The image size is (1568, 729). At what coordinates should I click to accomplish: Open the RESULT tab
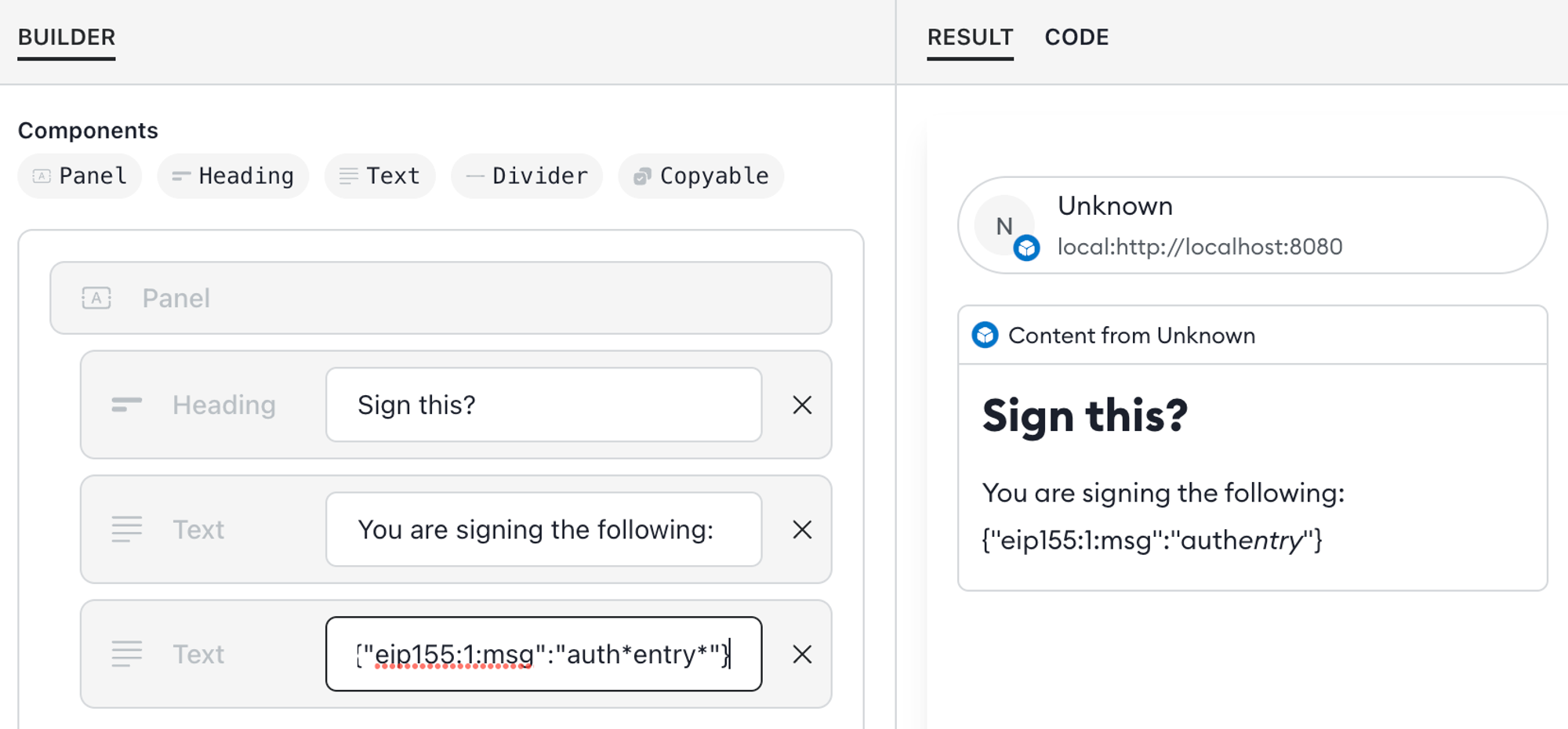tap(970, 37)
